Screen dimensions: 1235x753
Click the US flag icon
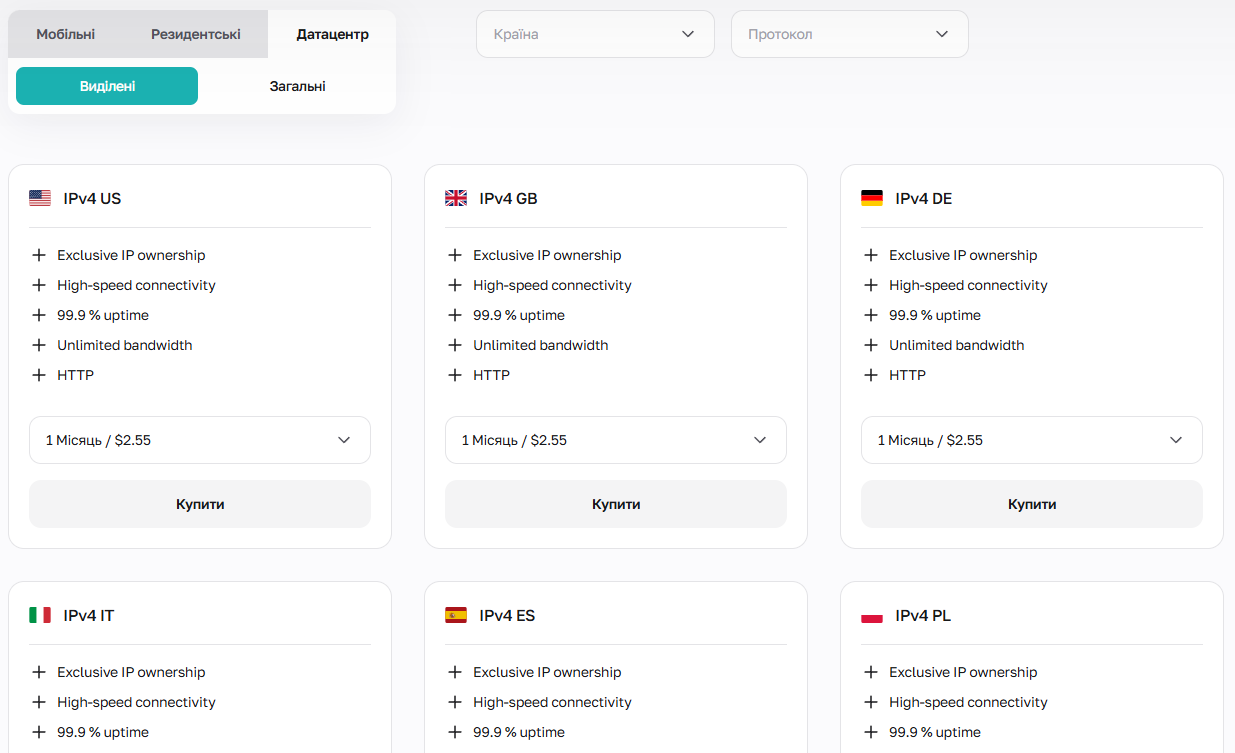pyautogui.click(x=40, y=198)
